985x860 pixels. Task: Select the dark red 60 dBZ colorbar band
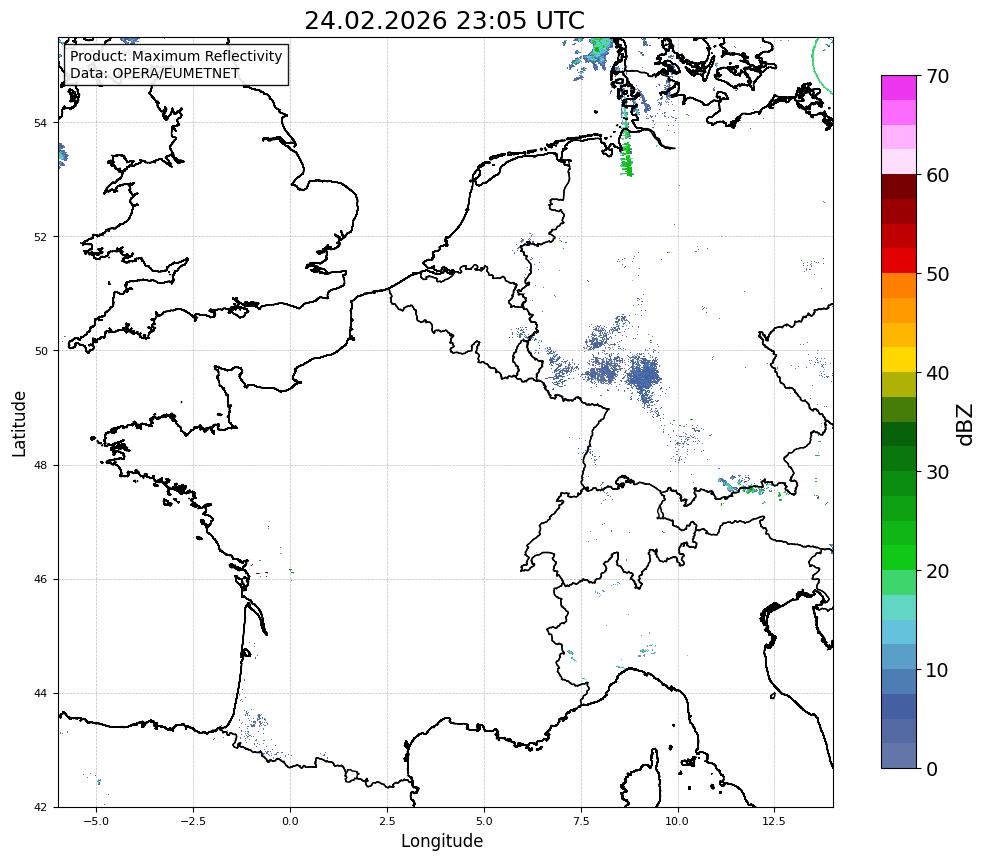tap(898, 187)
